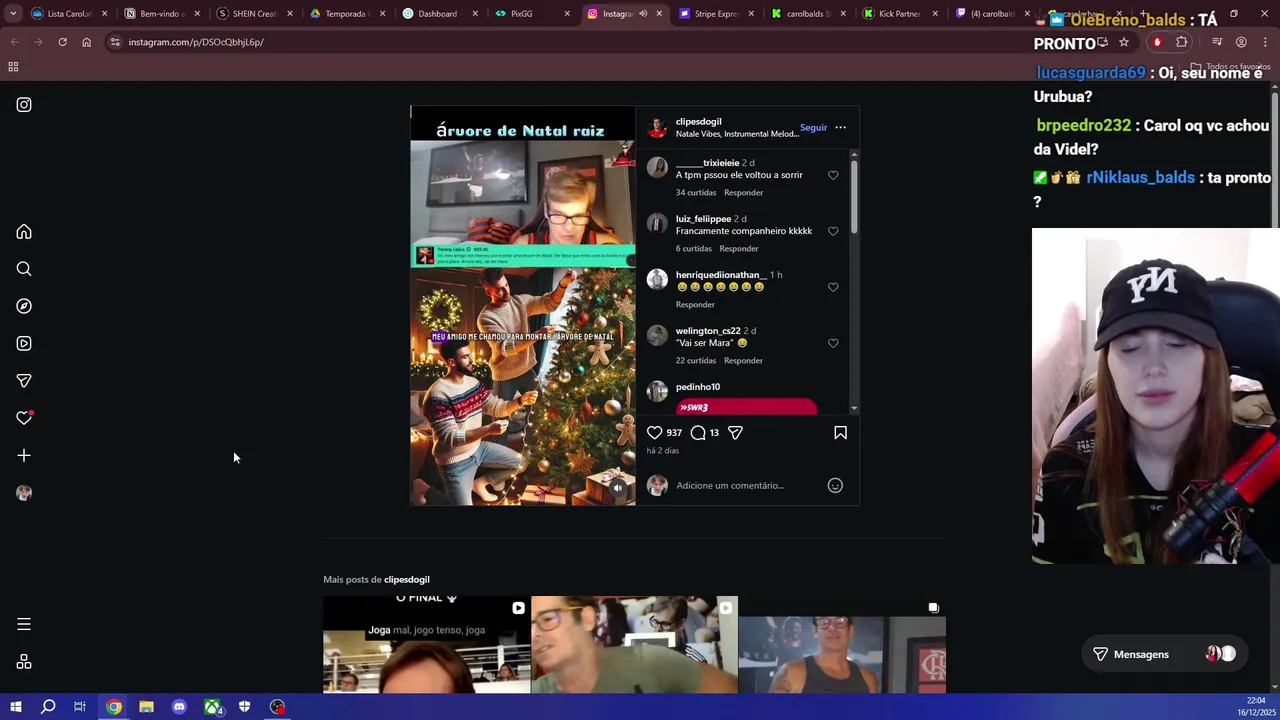Open Instagram search magnifier icon
The width and height of the screenshot is (1280, 720).
[24, 269]
